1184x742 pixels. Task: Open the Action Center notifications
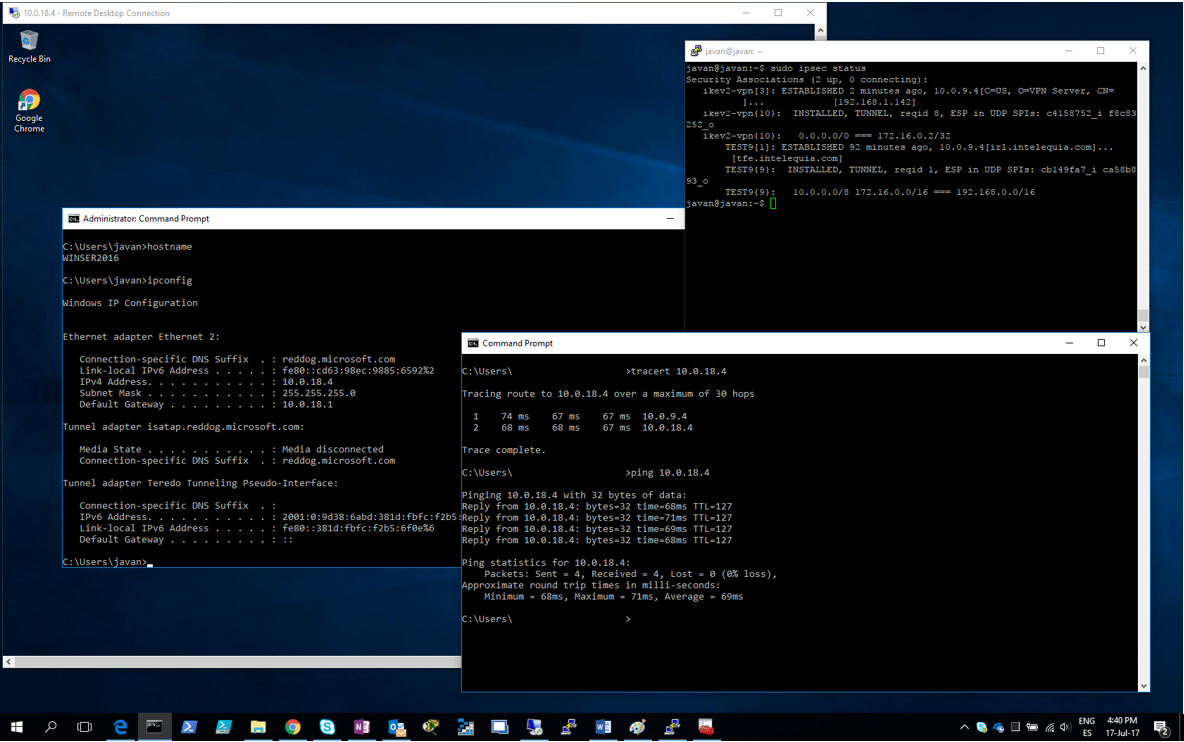pyautogui.click(x=1160, y=727)
